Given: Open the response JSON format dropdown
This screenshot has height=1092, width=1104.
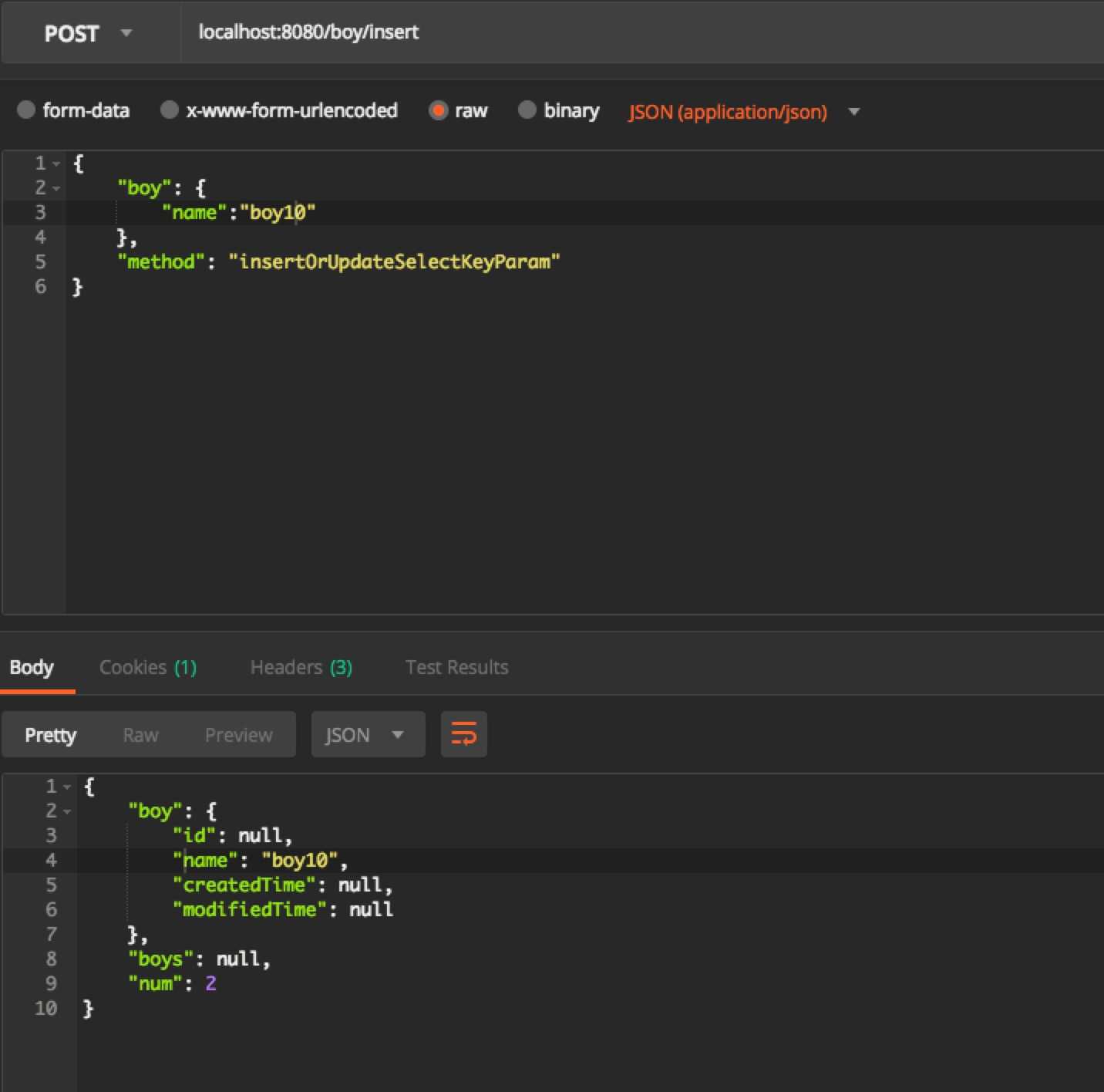Looking at the screenshot, I should coord(368,735).
